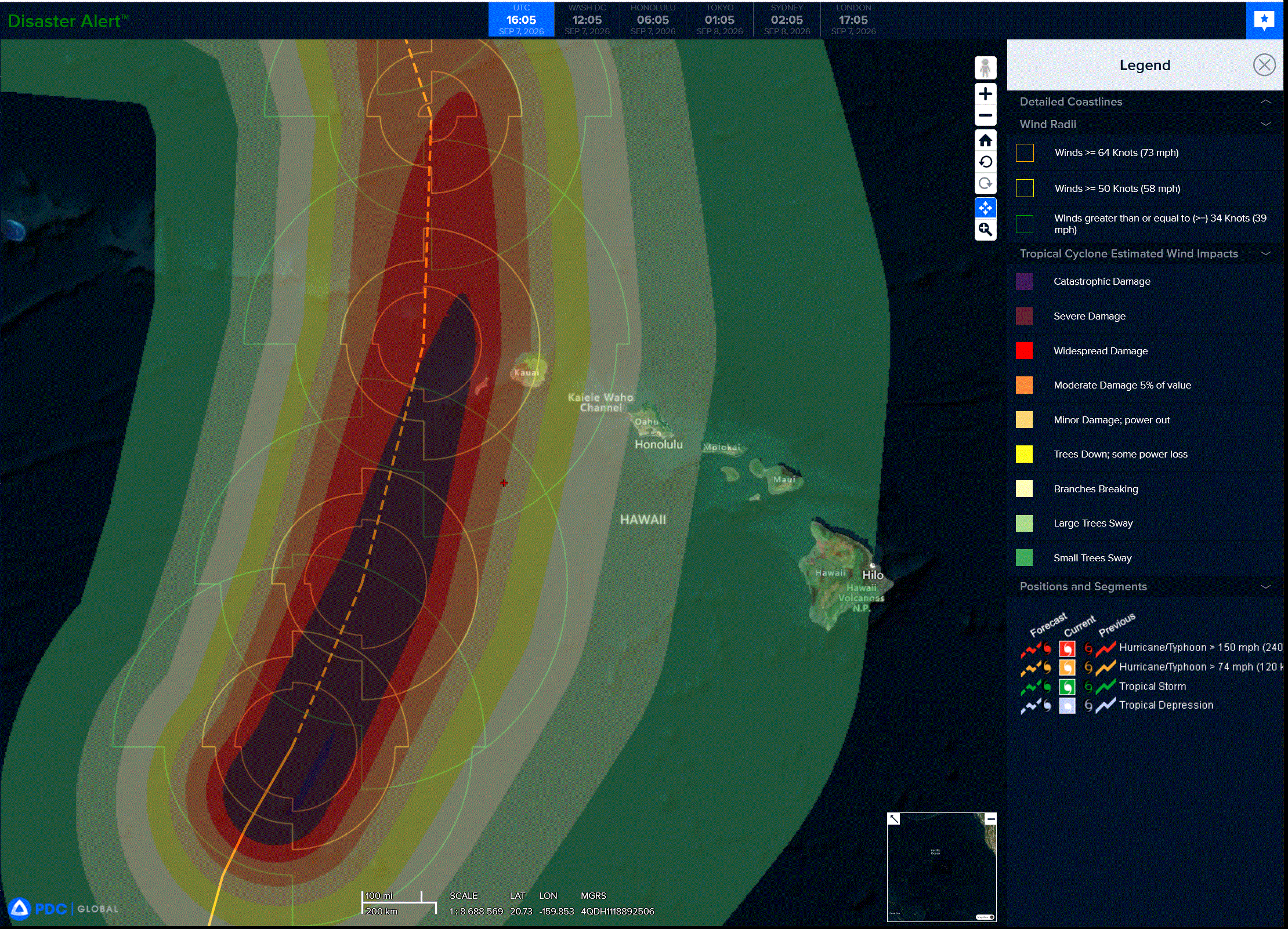Click the HAWAII state label on the map

pos(643,520)
